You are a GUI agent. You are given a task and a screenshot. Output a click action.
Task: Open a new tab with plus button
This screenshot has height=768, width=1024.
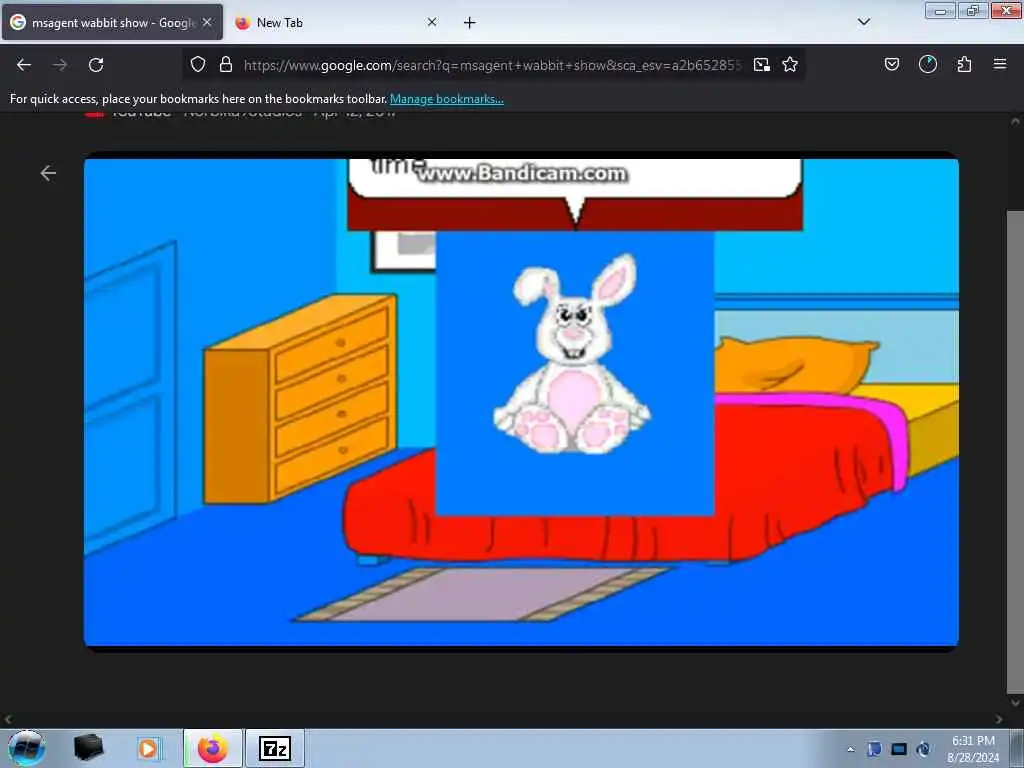point(470,23)
